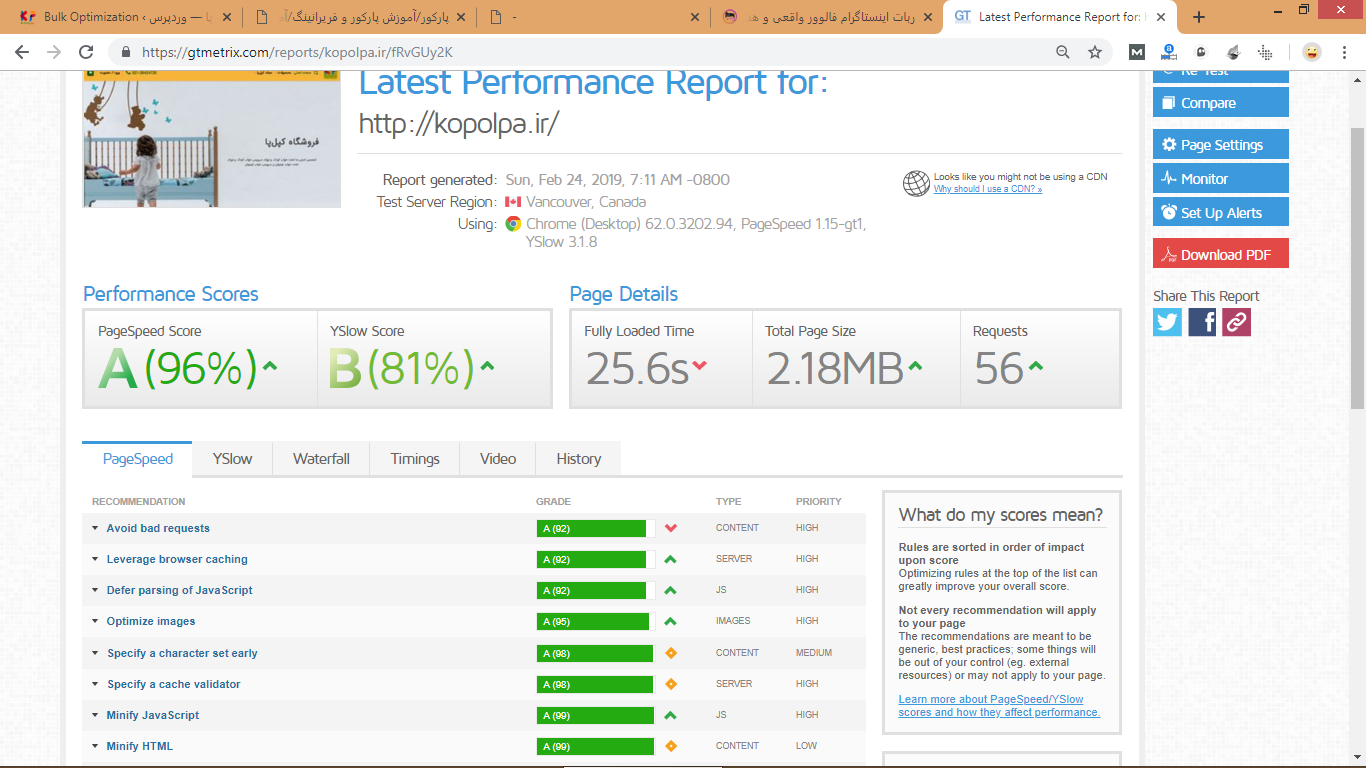Click the Leverage browser caching link
The height and width of the screenshot is (768, 1366).
pos(177,559)
